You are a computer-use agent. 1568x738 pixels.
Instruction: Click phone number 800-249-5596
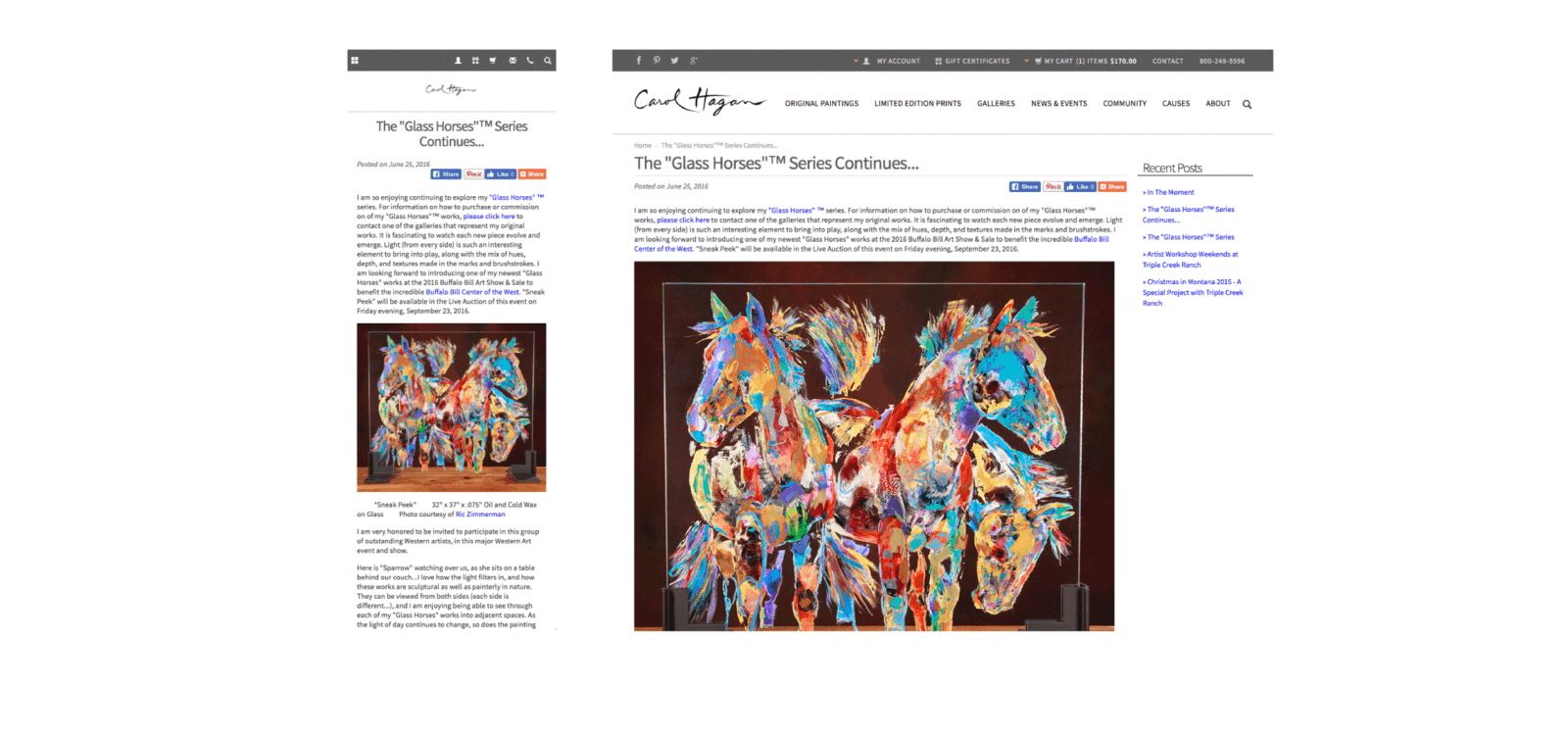coord(1222,61)
